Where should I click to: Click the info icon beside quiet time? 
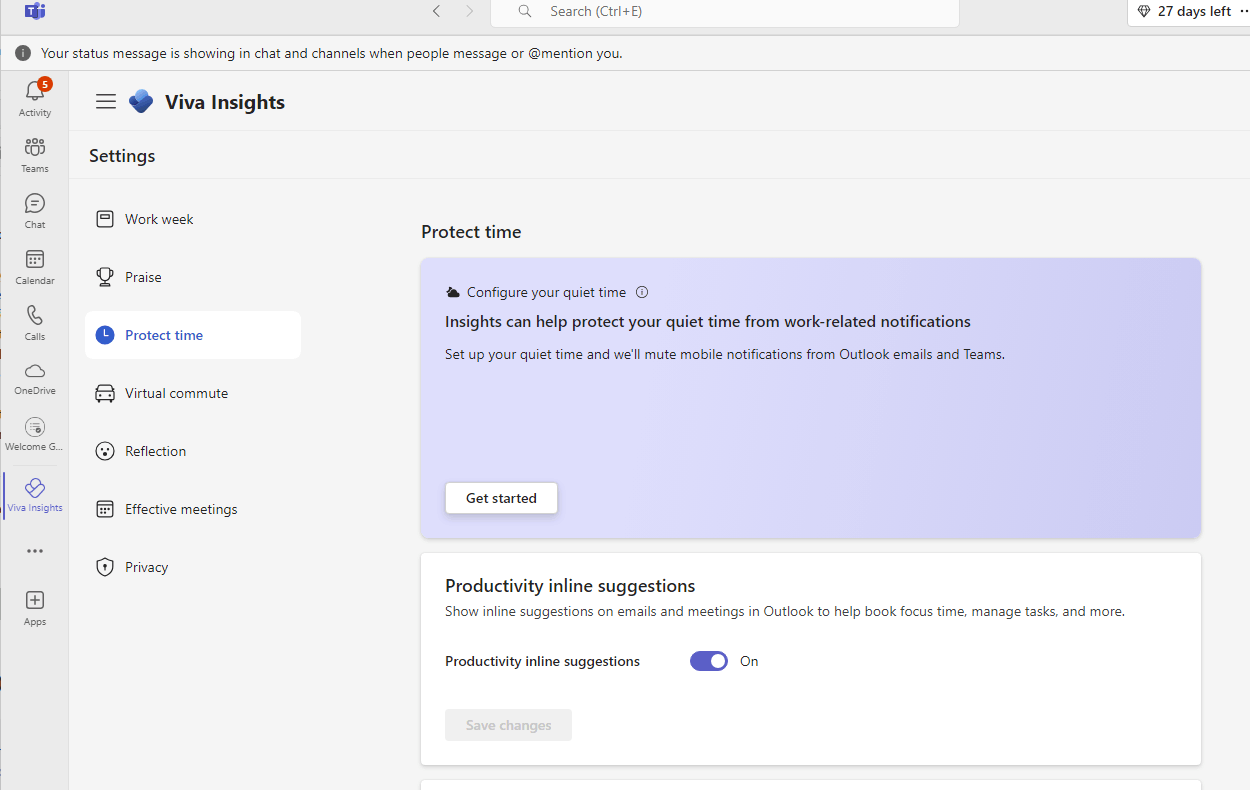tap(642, 293)
